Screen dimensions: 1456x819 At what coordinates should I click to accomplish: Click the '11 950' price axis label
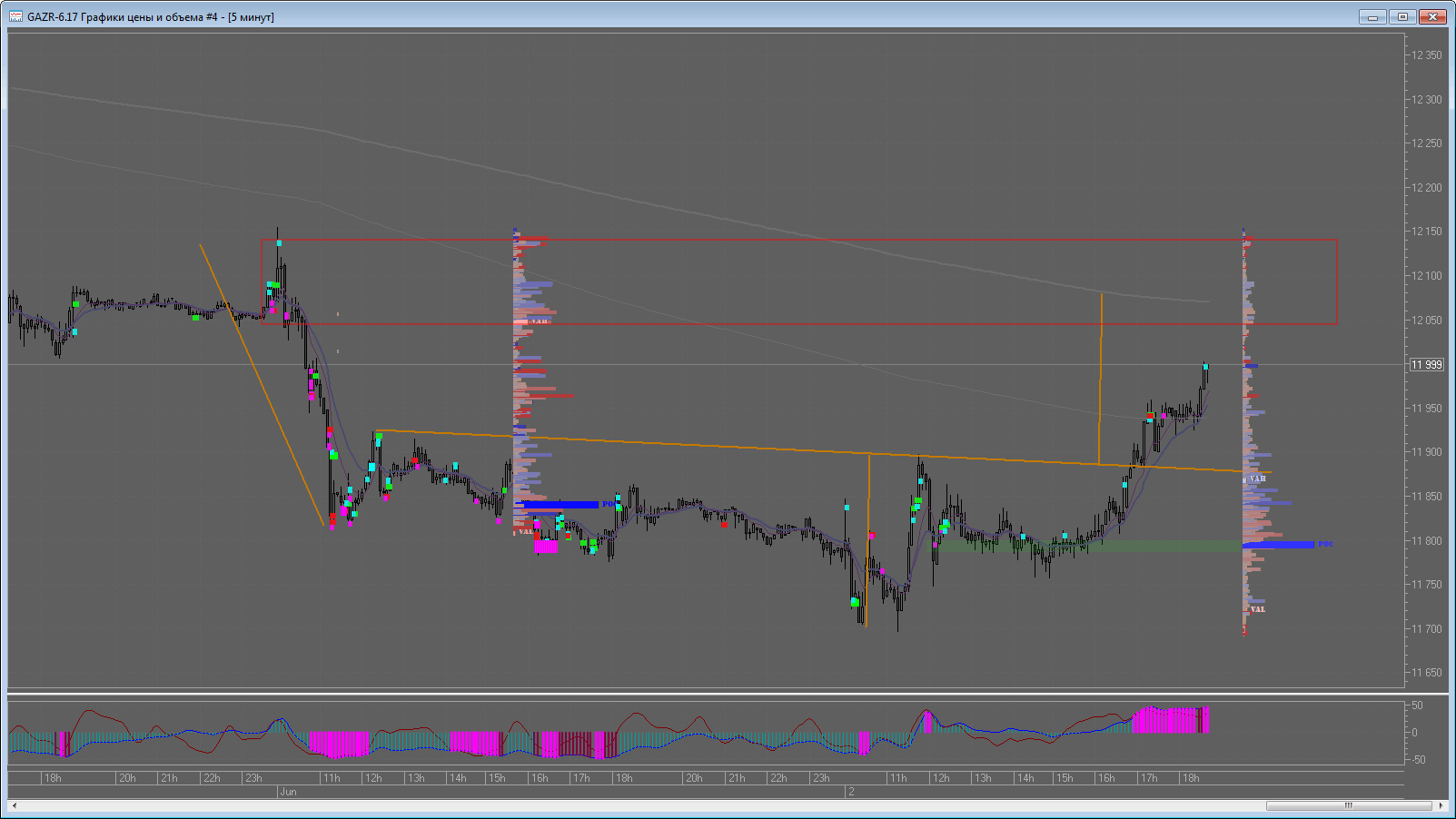click(x=1426, y=409)
